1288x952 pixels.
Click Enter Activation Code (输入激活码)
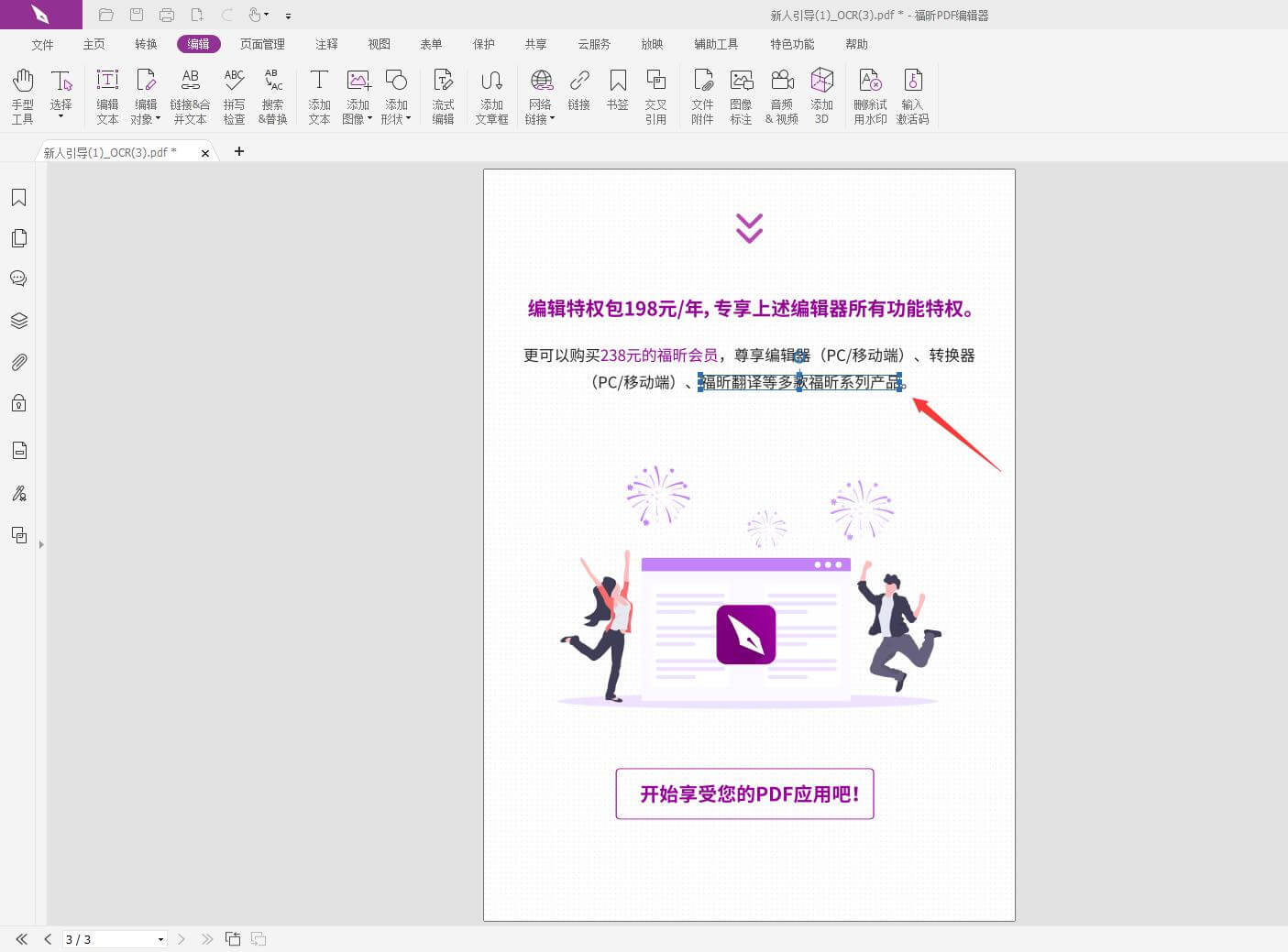coord(912,95)
